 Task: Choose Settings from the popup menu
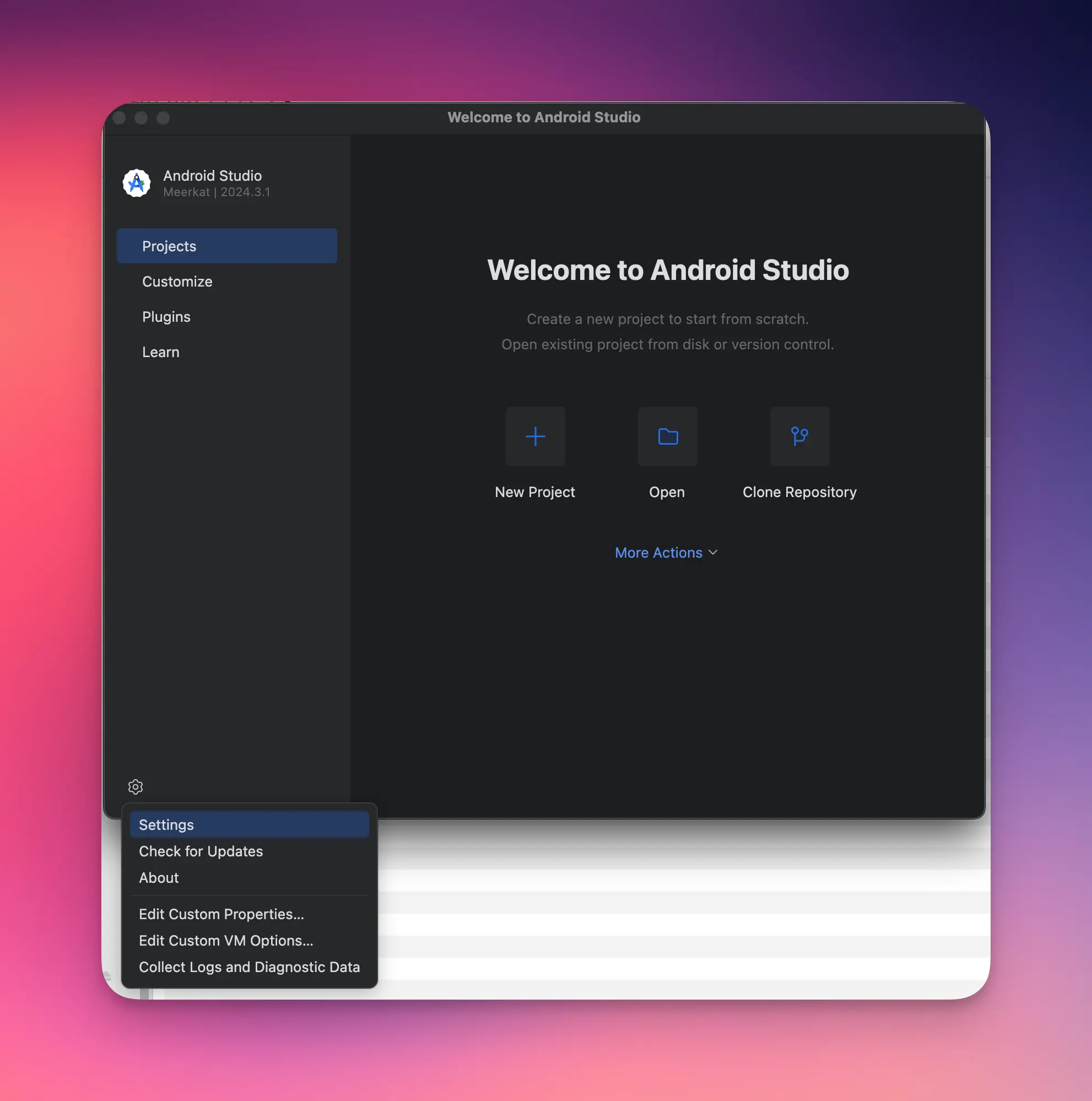pos(250,824)
